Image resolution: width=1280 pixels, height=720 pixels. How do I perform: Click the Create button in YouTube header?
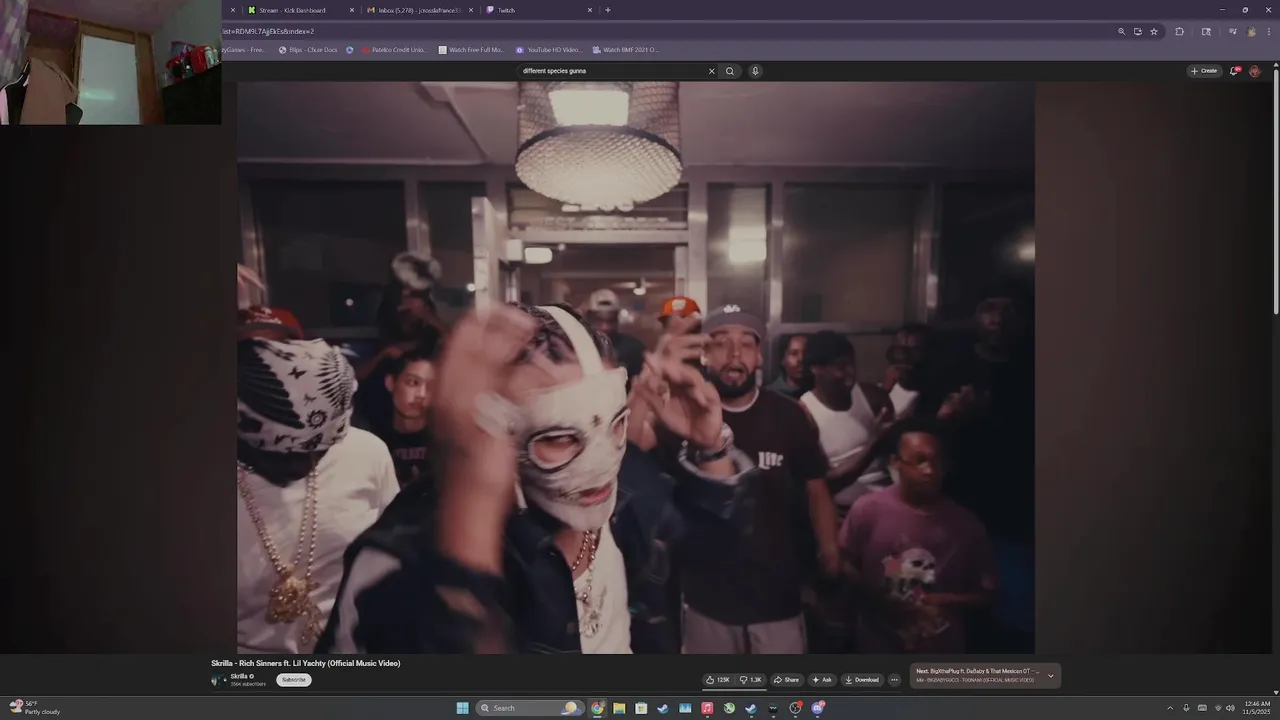pos(1204,71)
